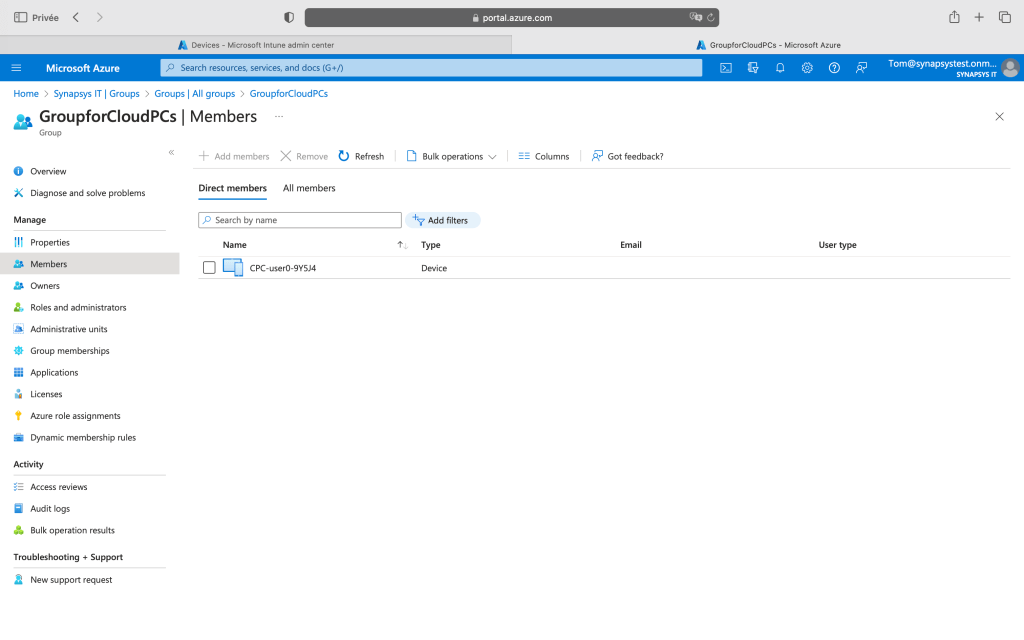Click the CPC-user0-9Y5J4 device icon
The width and height of the screenshot is (1024, 640).
[x=233, y=267]
